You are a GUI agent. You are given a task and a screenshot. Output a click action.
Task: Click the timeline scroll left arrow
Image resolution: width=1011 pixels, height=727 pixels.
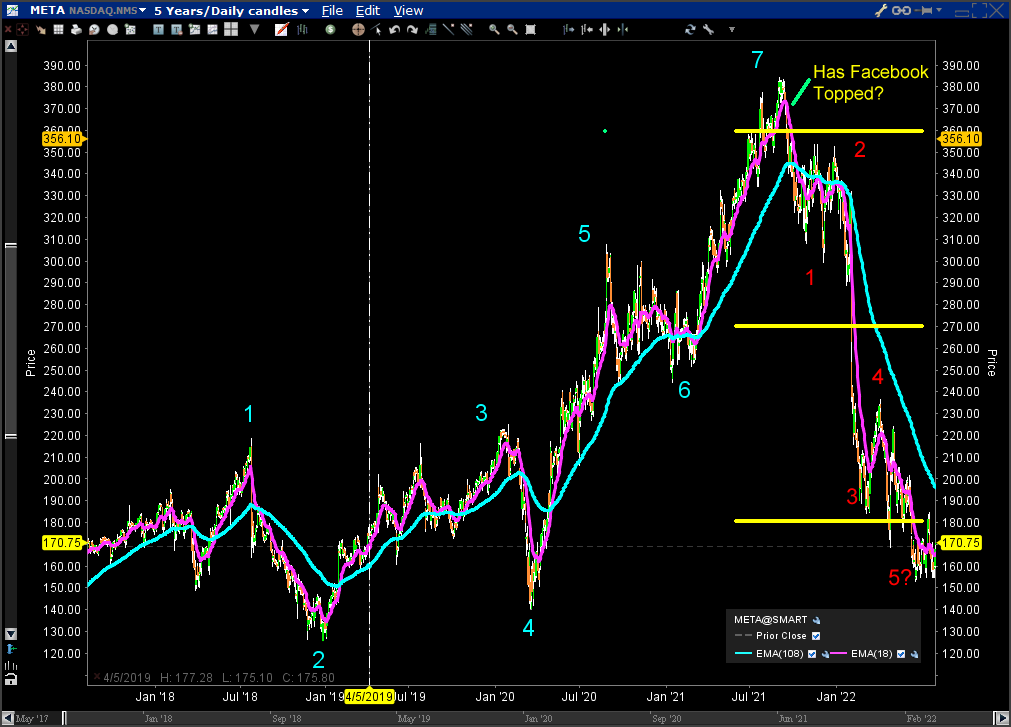pos(7,718)
